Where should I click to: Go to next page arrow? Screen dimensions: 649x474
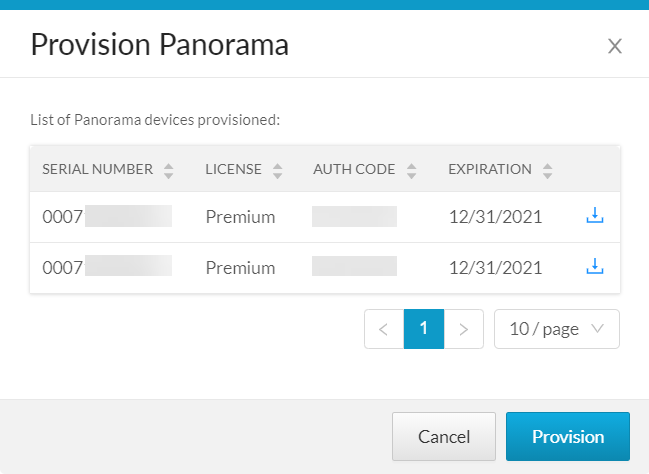(464, 329)
